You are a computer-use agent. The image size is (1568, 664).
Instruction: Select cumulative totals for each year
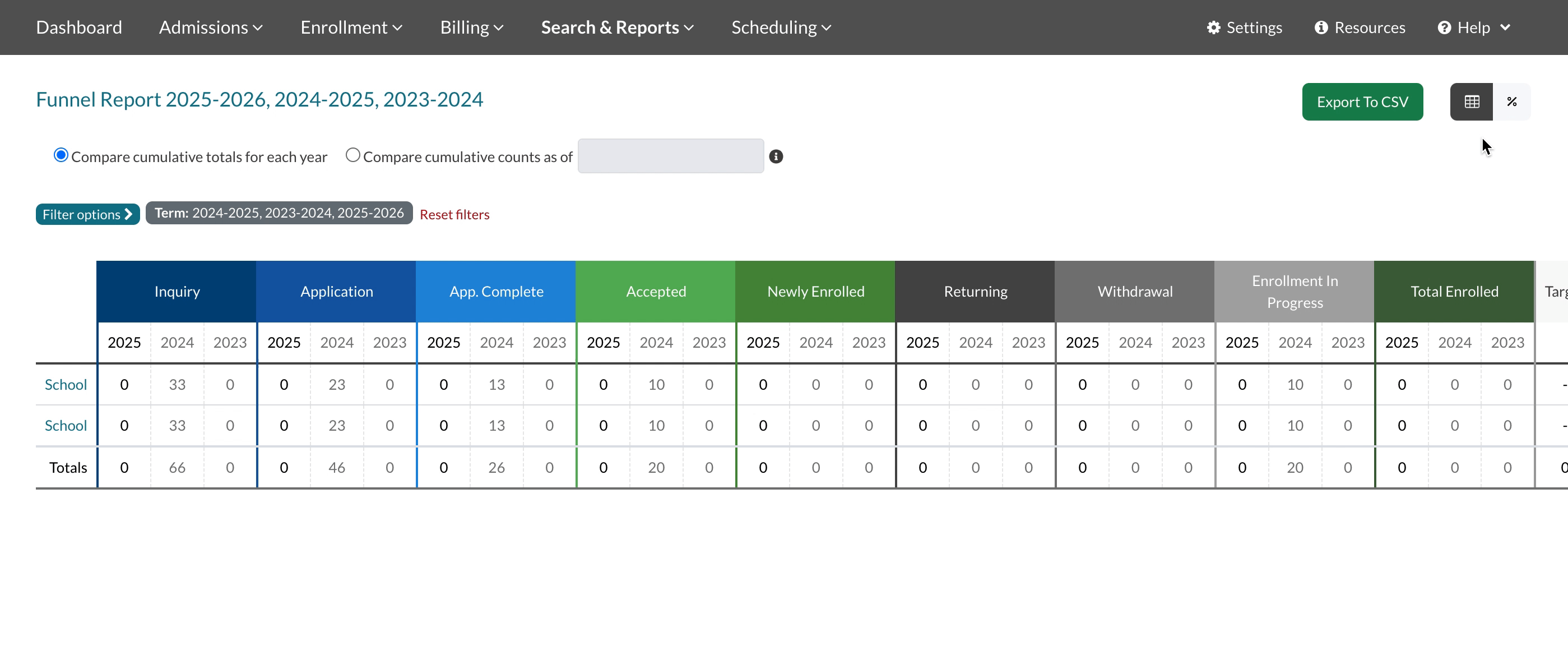pyautogui.click(x=61, y=155)
